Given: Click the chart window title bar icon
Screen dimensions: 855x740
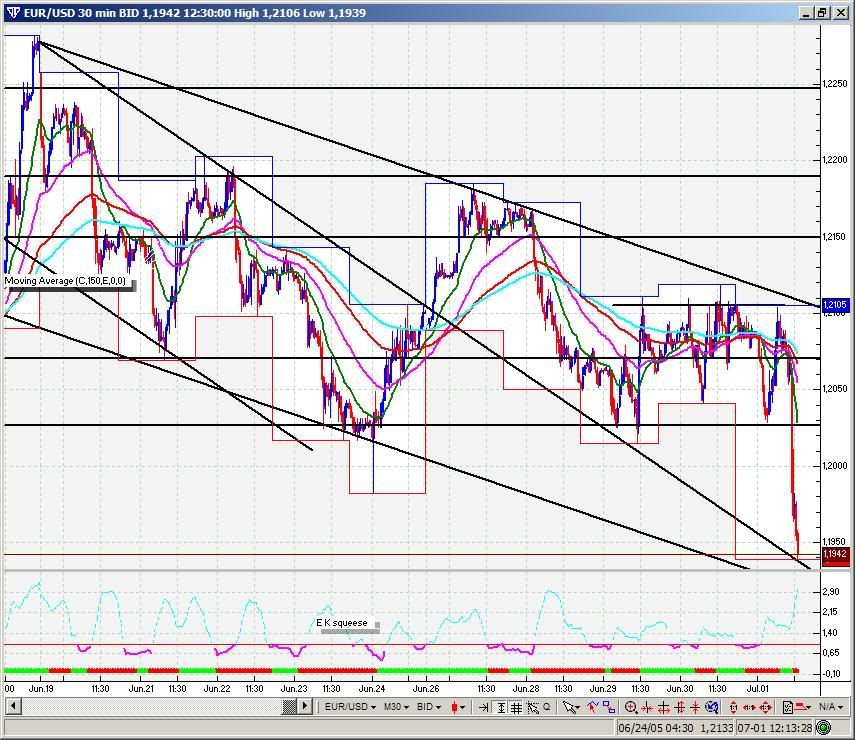Looking at the screenshot, I should 15,13.
